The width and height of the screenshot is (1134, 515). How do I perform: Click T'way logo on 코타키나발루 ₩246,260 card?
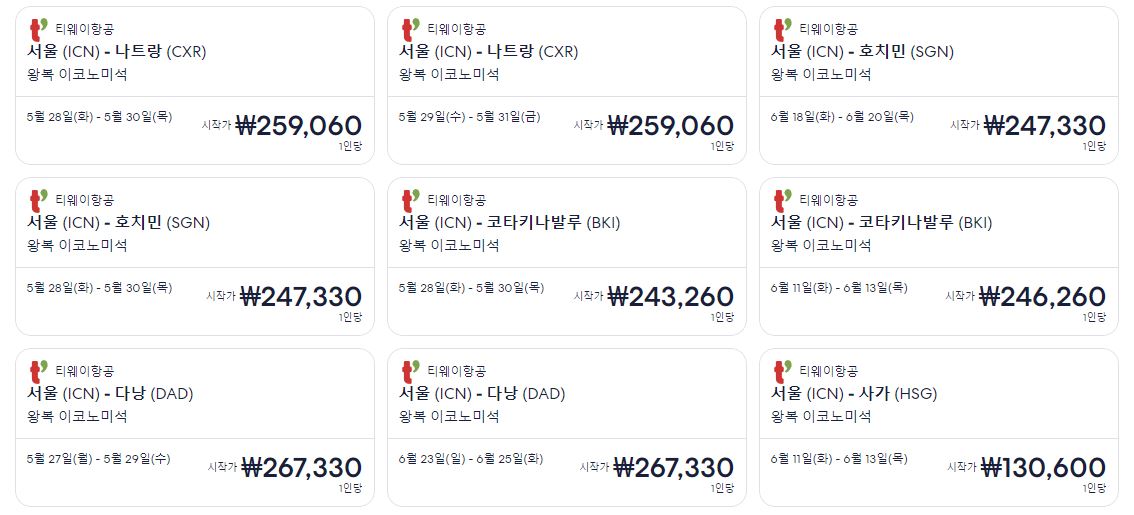tap(783, 201)
